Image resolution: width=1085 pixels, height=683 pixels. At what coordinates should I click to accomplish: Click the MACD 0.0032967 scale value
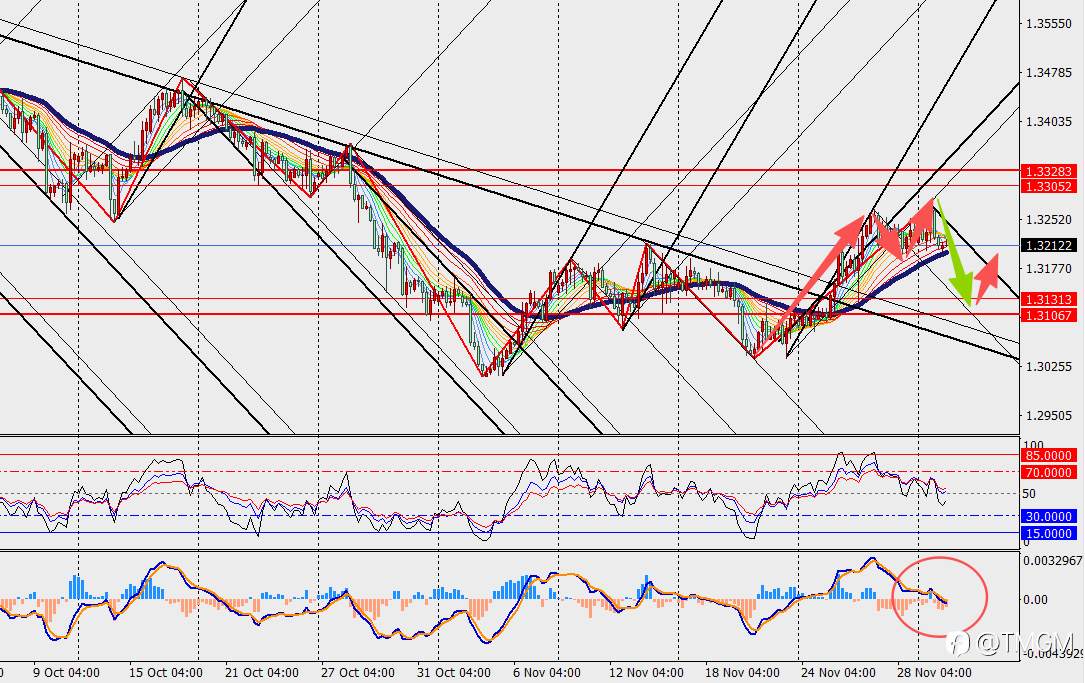click(x=1052, y=560)
